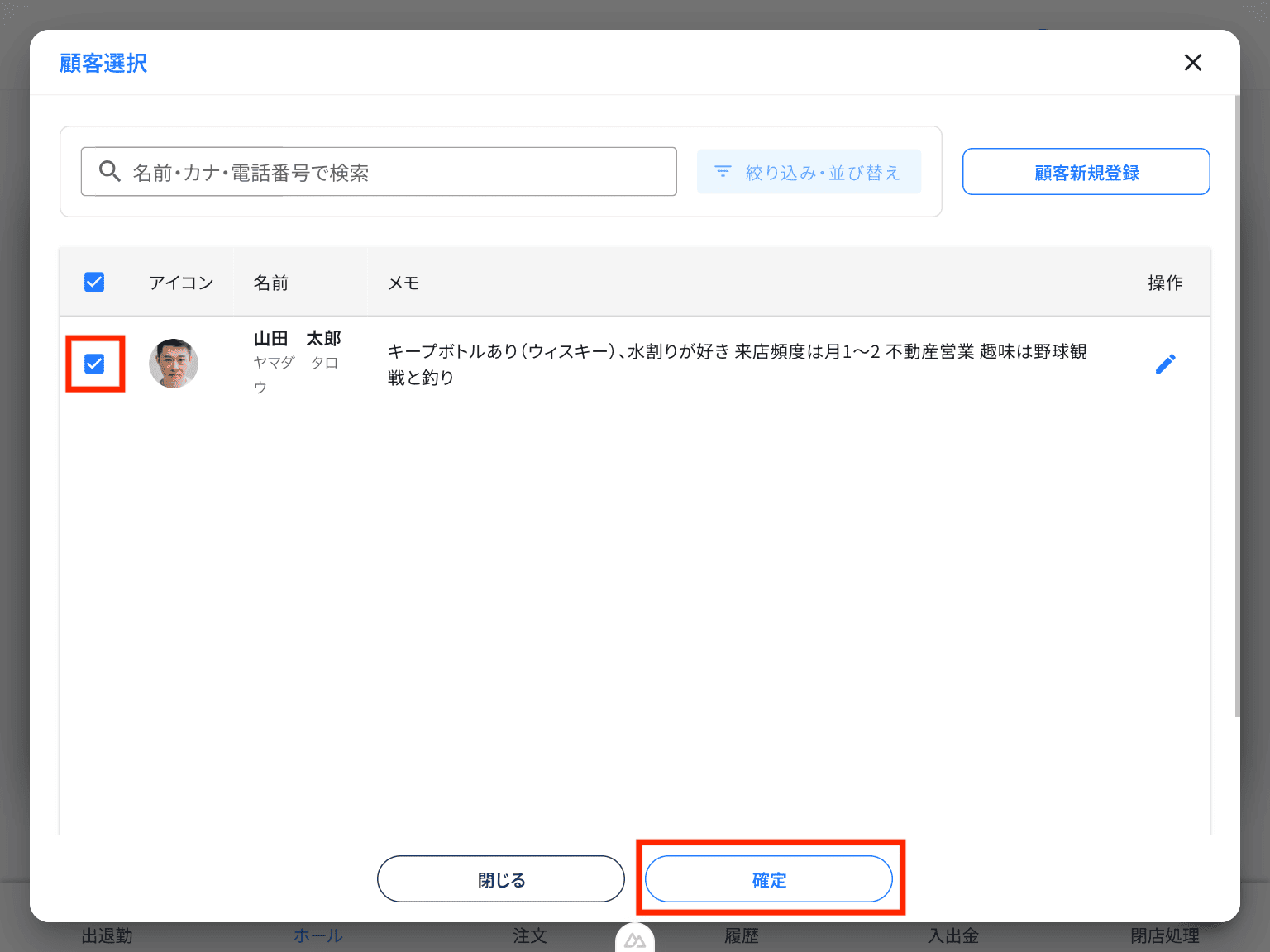Toggle the select-all checkbox in table header
Viewport: 1270px width, 952px height.
pyautogui.click(x=93, y=282)
